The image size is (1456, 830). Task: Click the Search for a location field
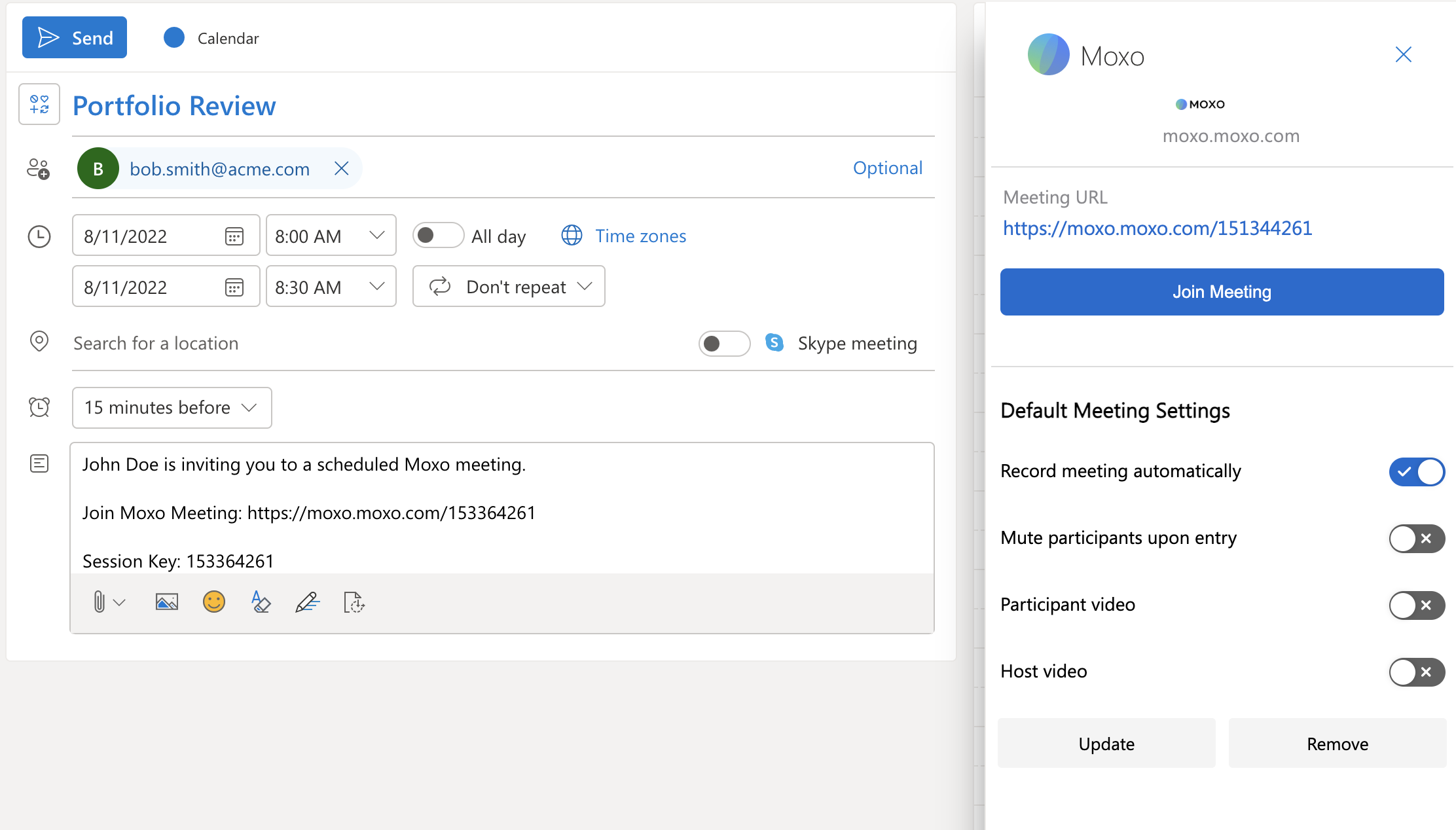380,344
